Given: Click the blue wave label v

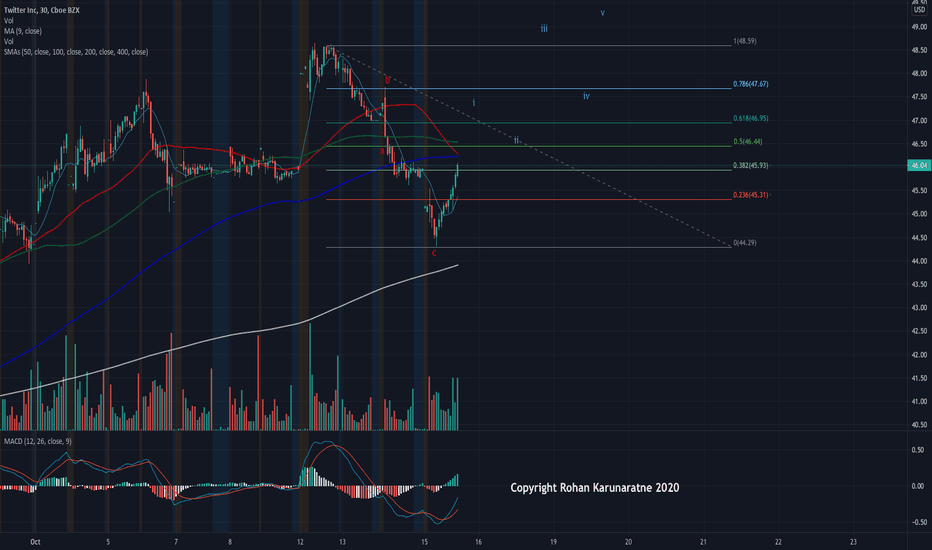Looking at the screenshot, I should pos(603,12).
